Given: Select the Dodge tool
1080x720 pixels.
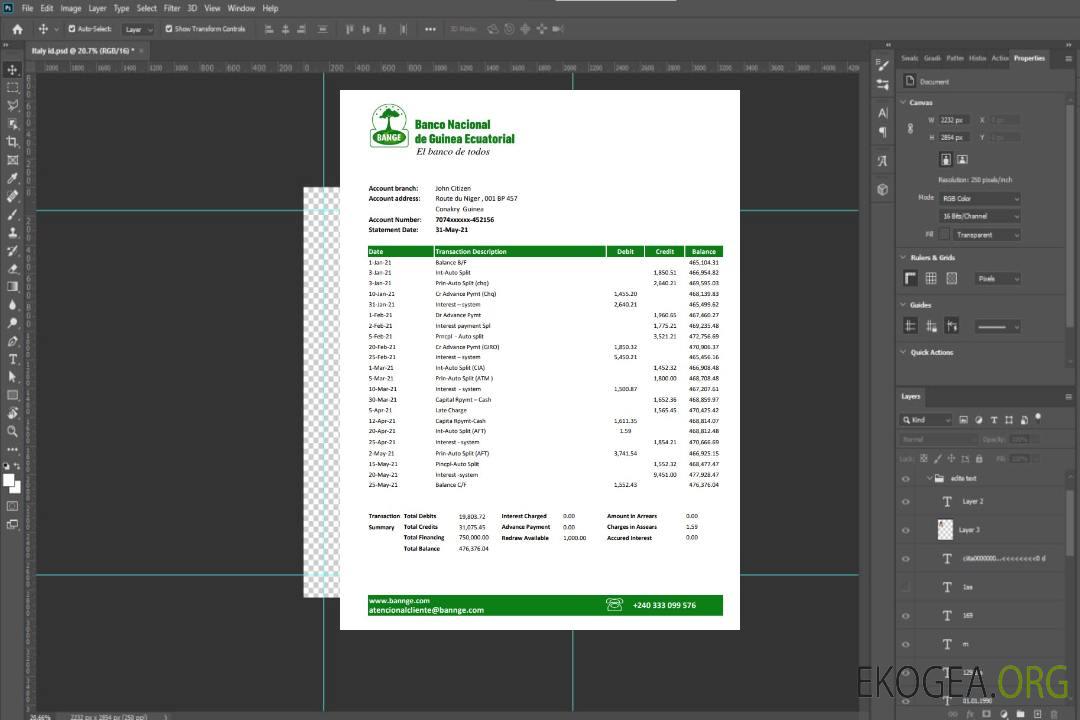Looking at the screenshot, I should point(12,322).
